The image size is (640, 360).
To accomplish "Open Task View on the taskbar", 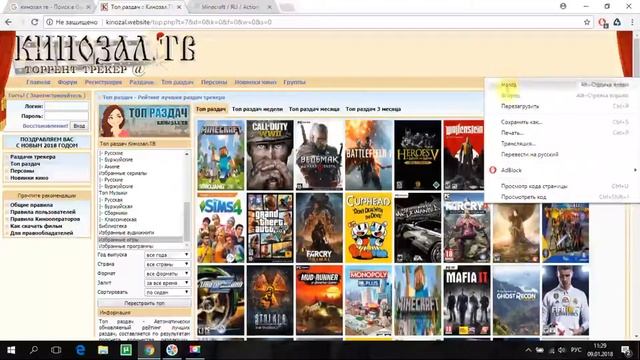I will pyautogui.click(x=56, y=350).
